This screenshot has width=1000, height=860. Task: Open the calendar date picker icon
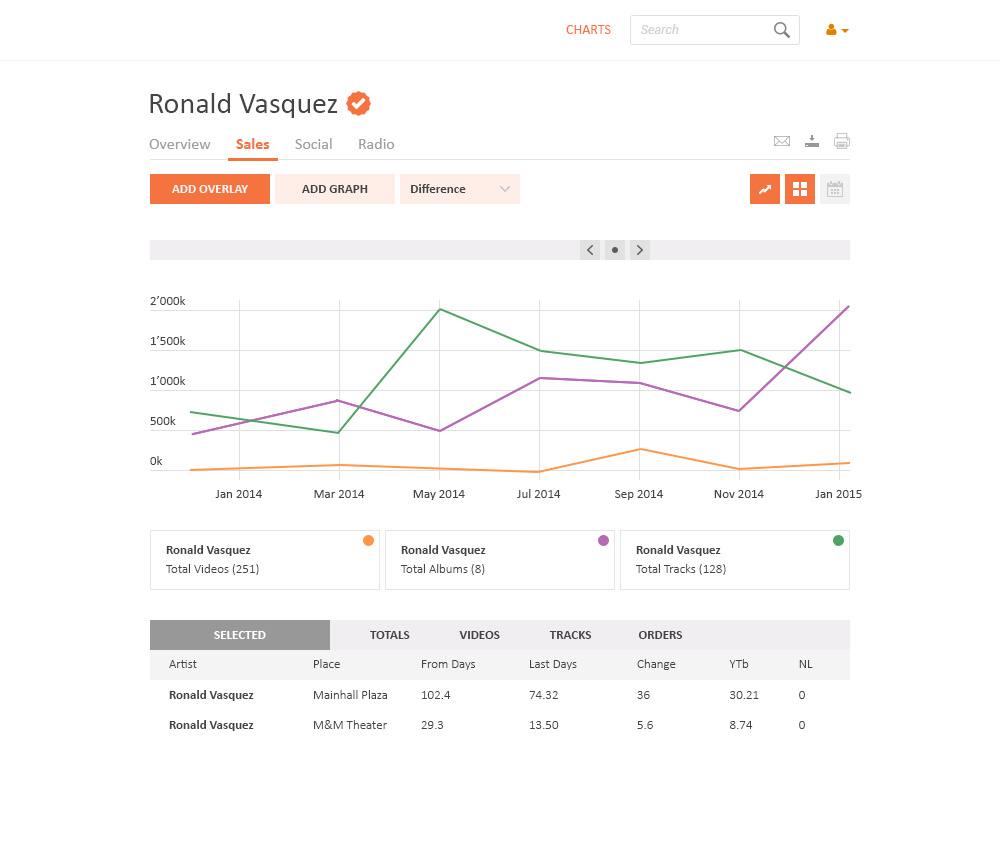point(835,189)
